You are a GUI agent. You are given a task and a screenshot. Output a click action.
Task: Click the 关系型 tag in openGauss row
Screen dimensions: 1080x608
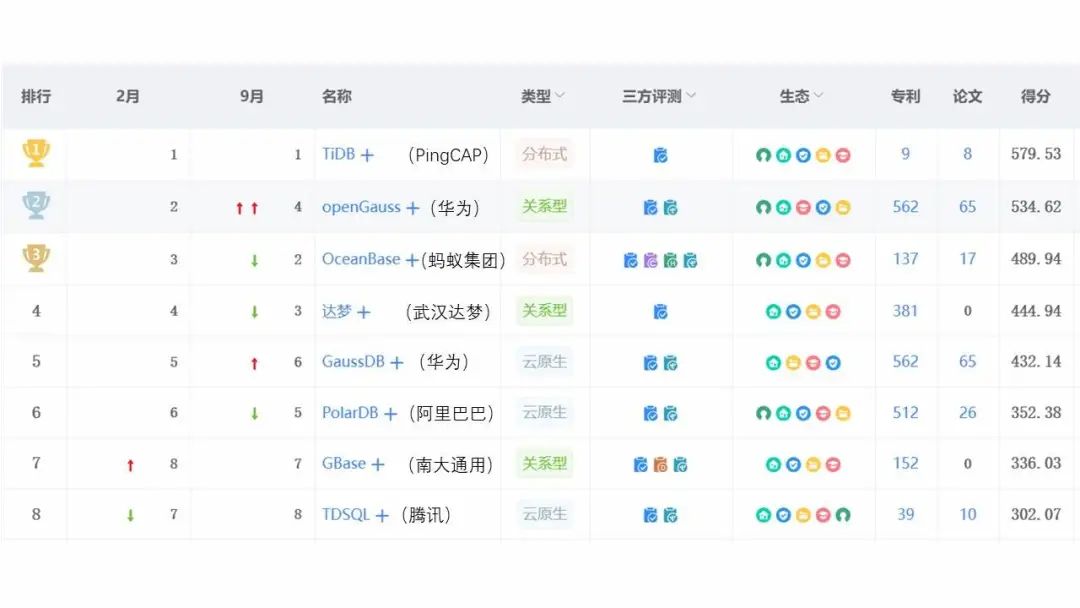pos(544,207)
